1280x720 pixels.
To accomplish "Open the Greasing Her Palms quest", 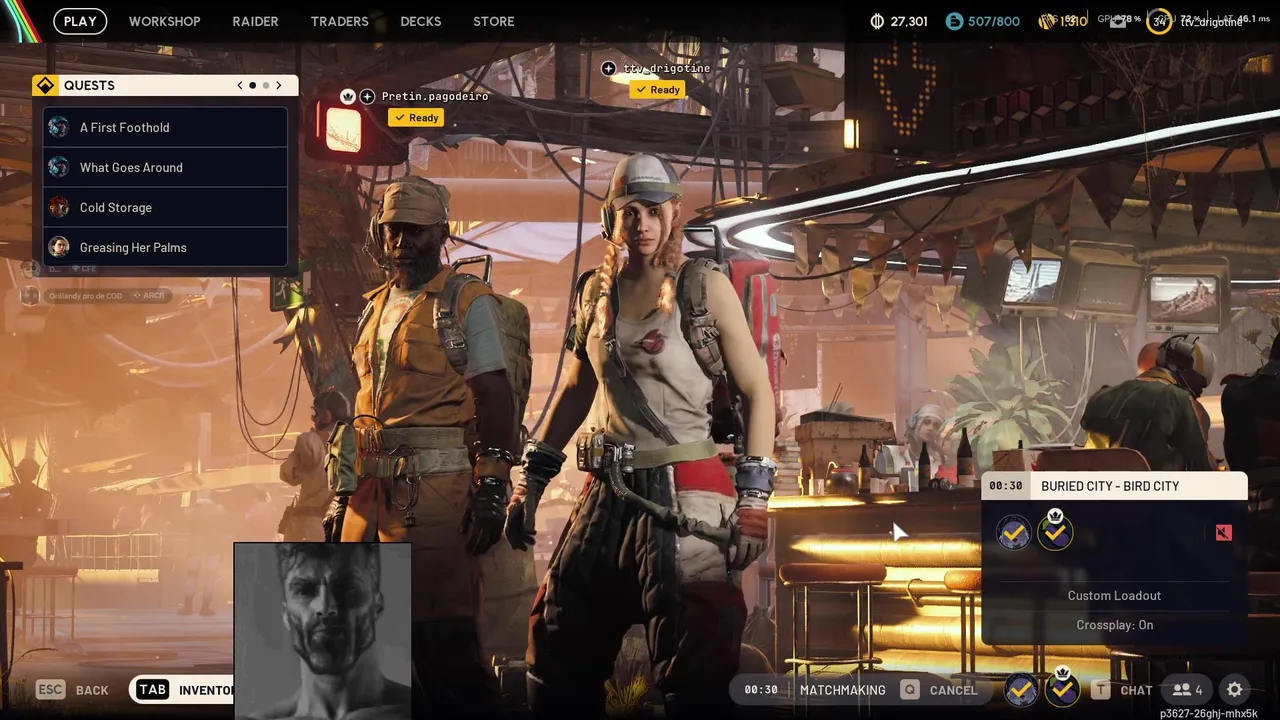I will point(166,247).
